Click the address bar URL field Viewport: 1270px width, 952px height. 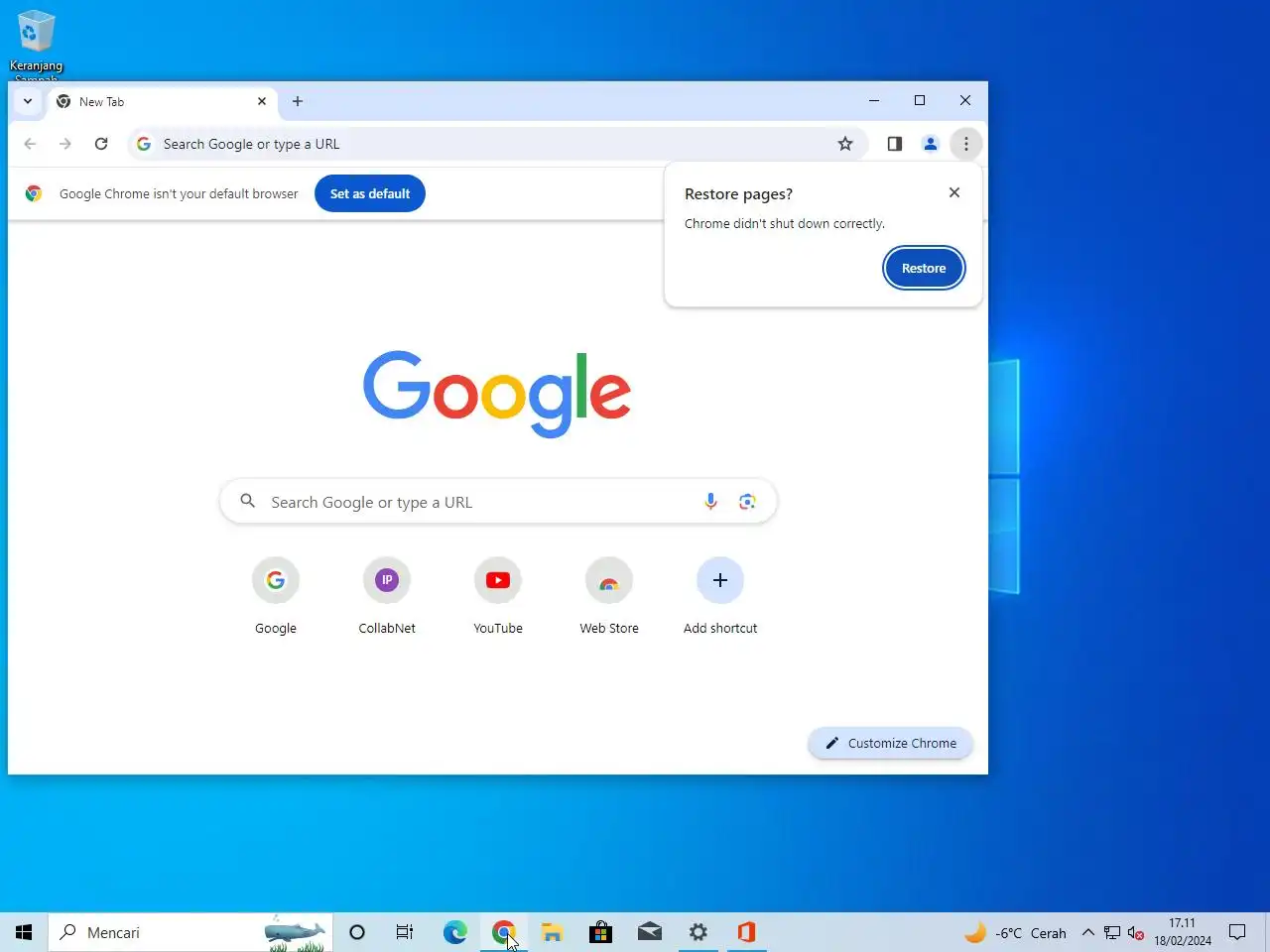coord(496,144)
